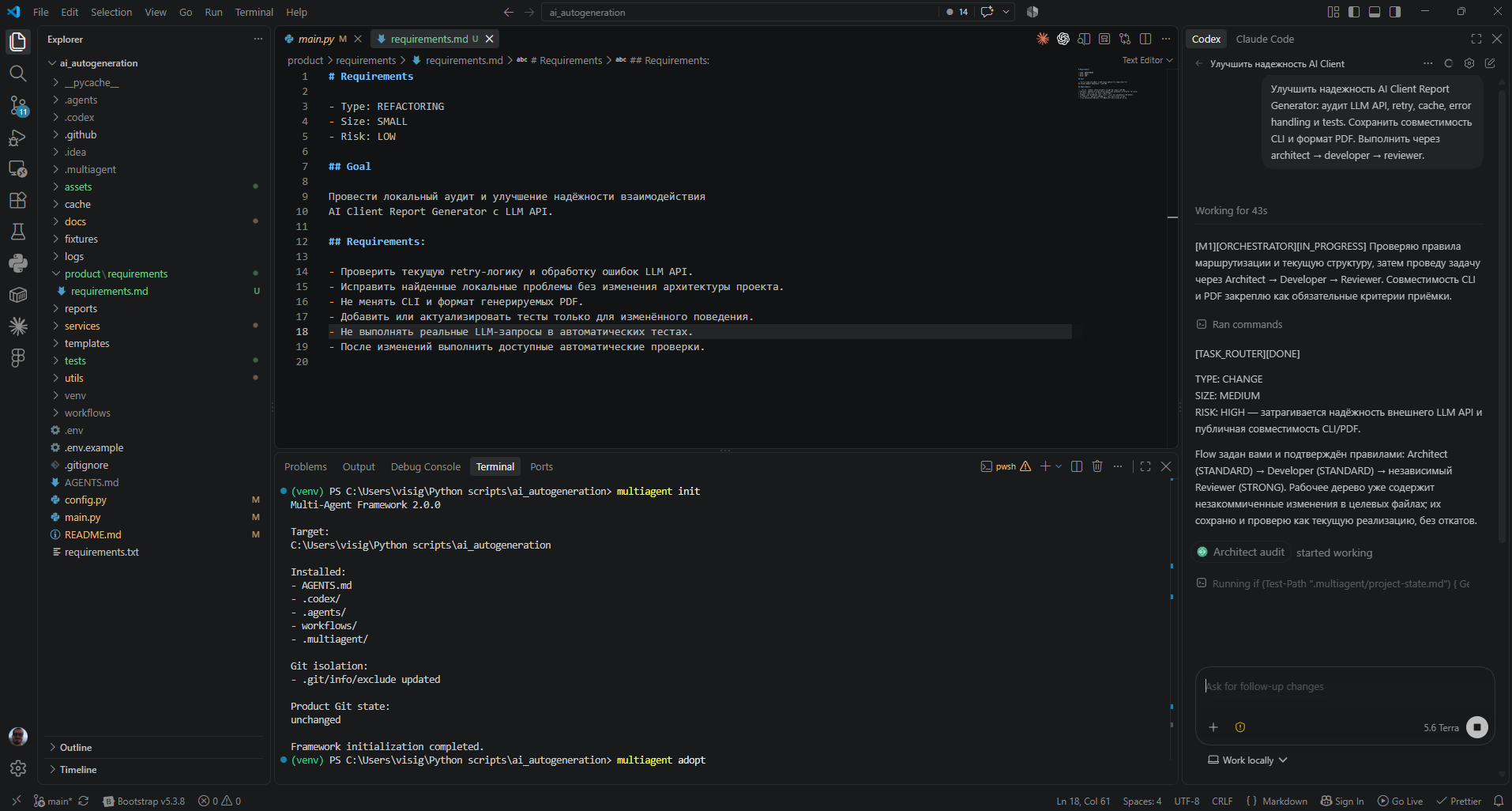The image size is (1512, 811).
Task: Click Go Live in status bar
Action: [x=1401, y=801]
